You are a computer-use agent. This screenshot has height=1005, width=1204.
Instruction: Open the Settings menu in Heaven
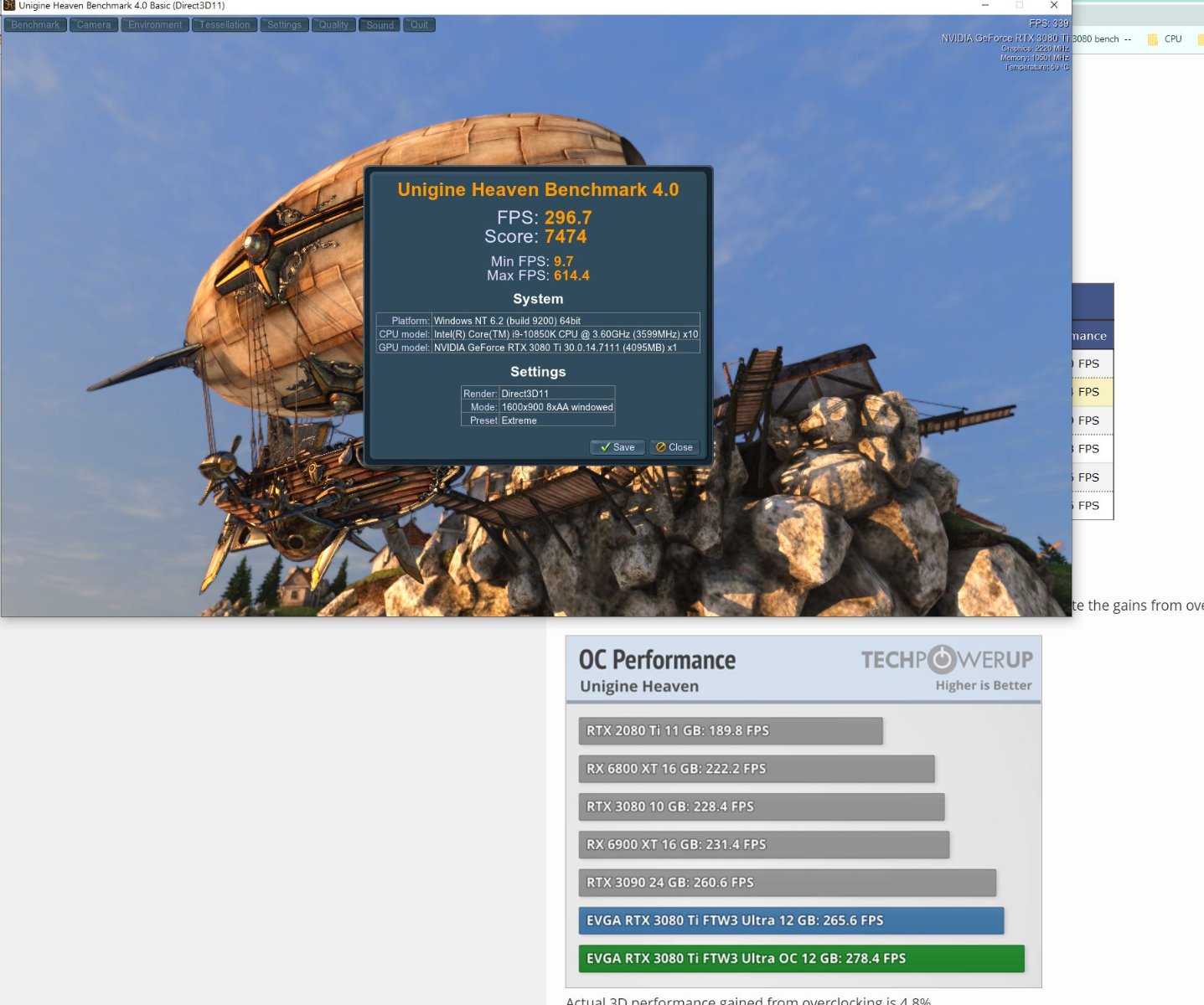[284, 25]
